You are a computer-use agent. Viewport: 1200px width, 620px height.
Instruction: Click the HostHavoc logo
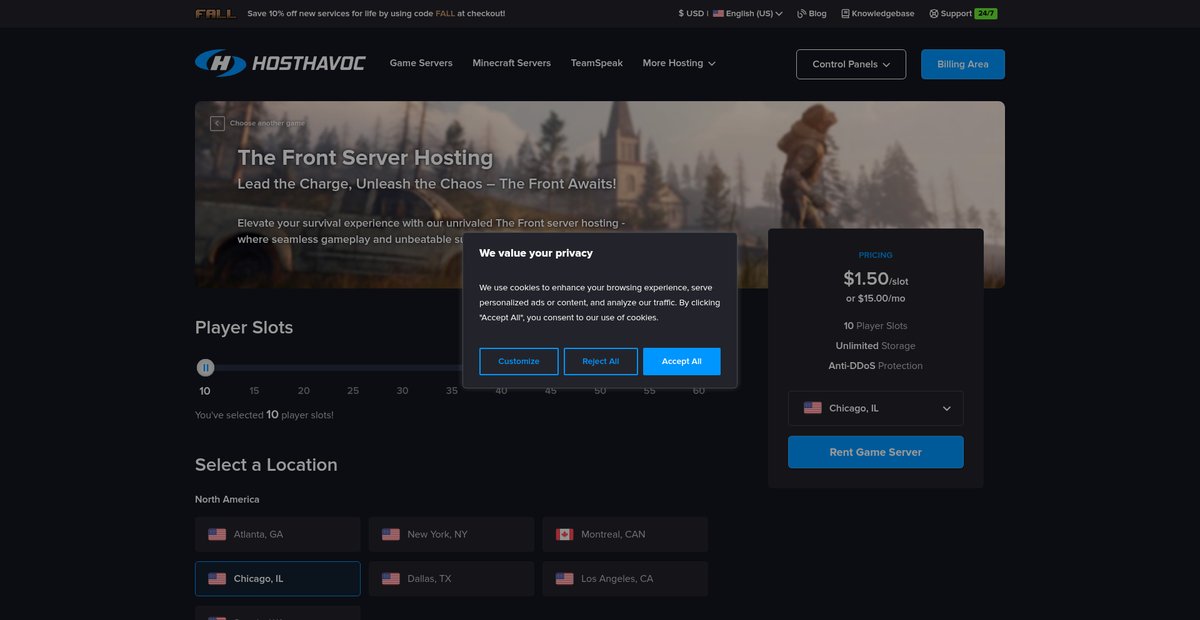(x=280, y=63)
